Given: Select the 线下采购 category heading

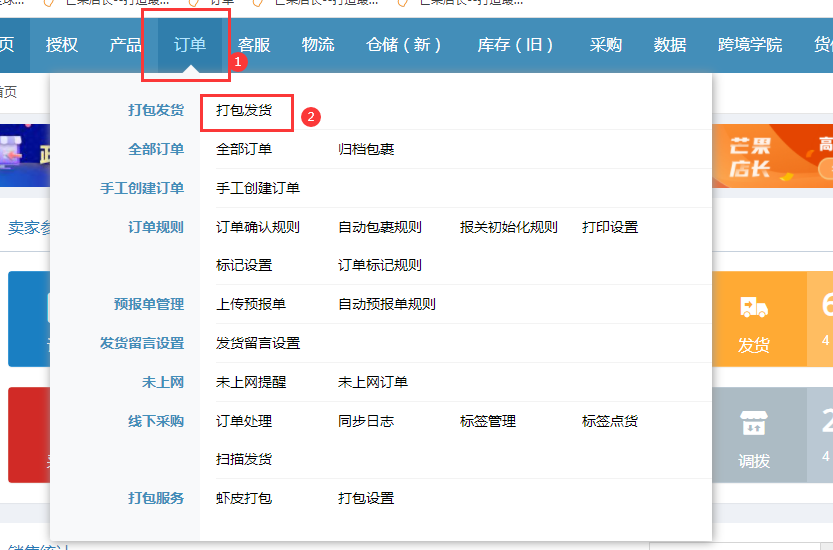Looking at the screenshot, I should tap(156, 421).
